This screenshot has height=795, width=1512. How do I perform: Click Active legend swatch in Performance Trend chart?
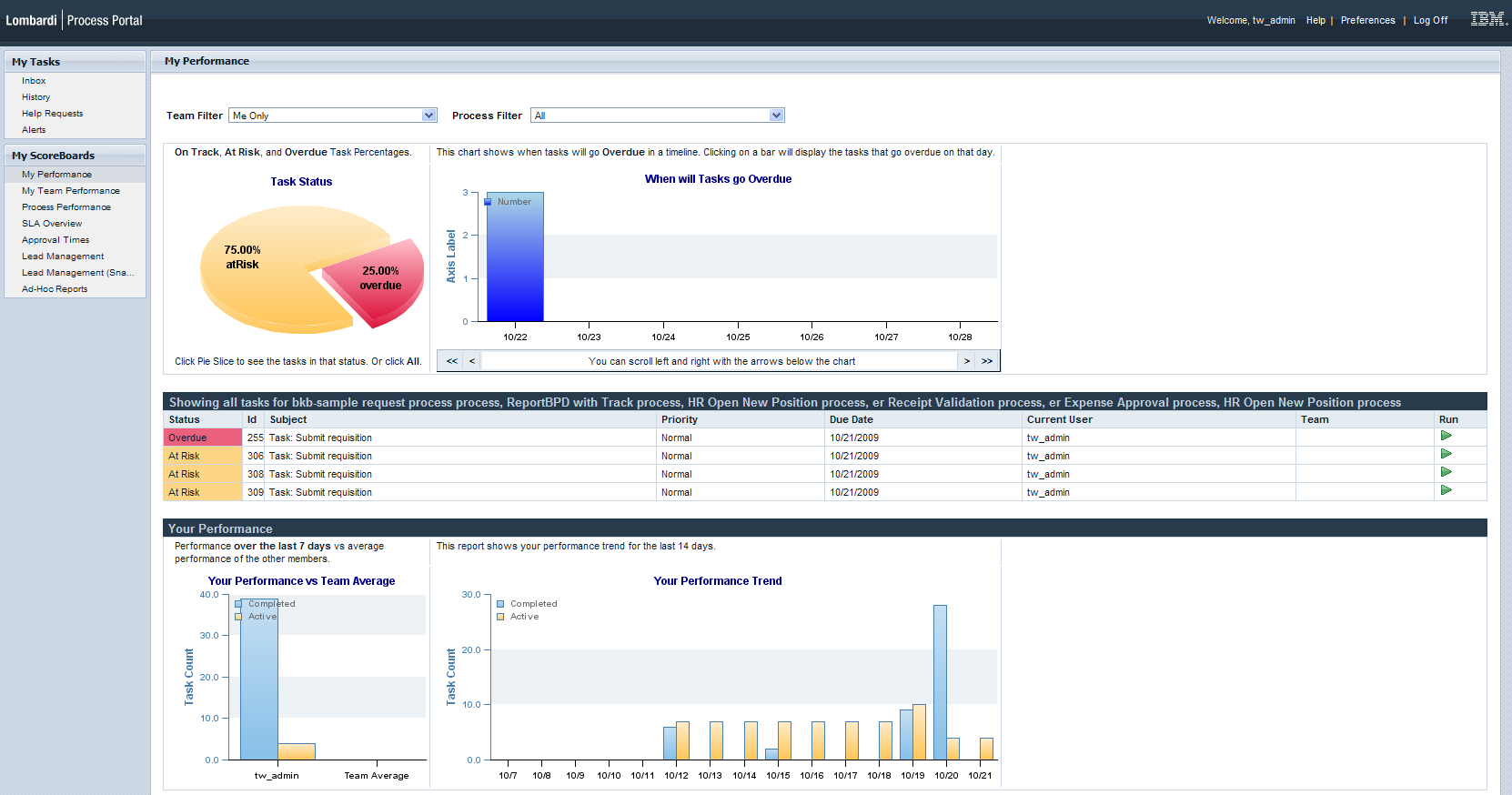tap(500, 617)
